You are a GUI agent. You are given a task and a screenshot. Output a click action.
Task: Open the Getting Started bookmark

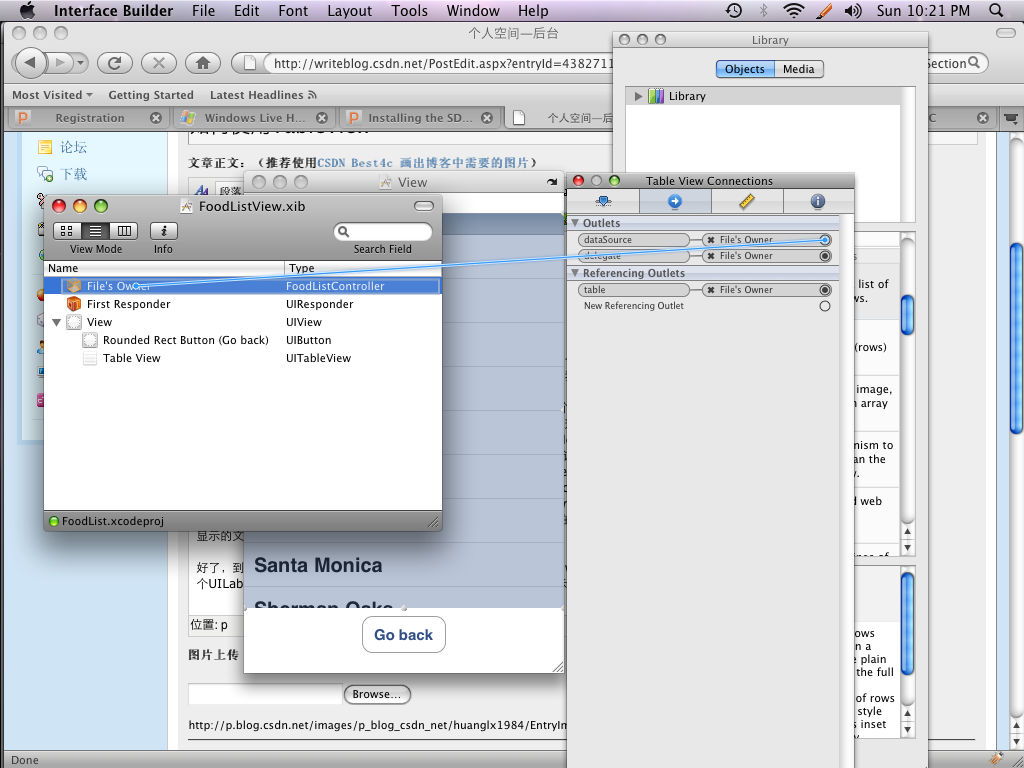151,95
